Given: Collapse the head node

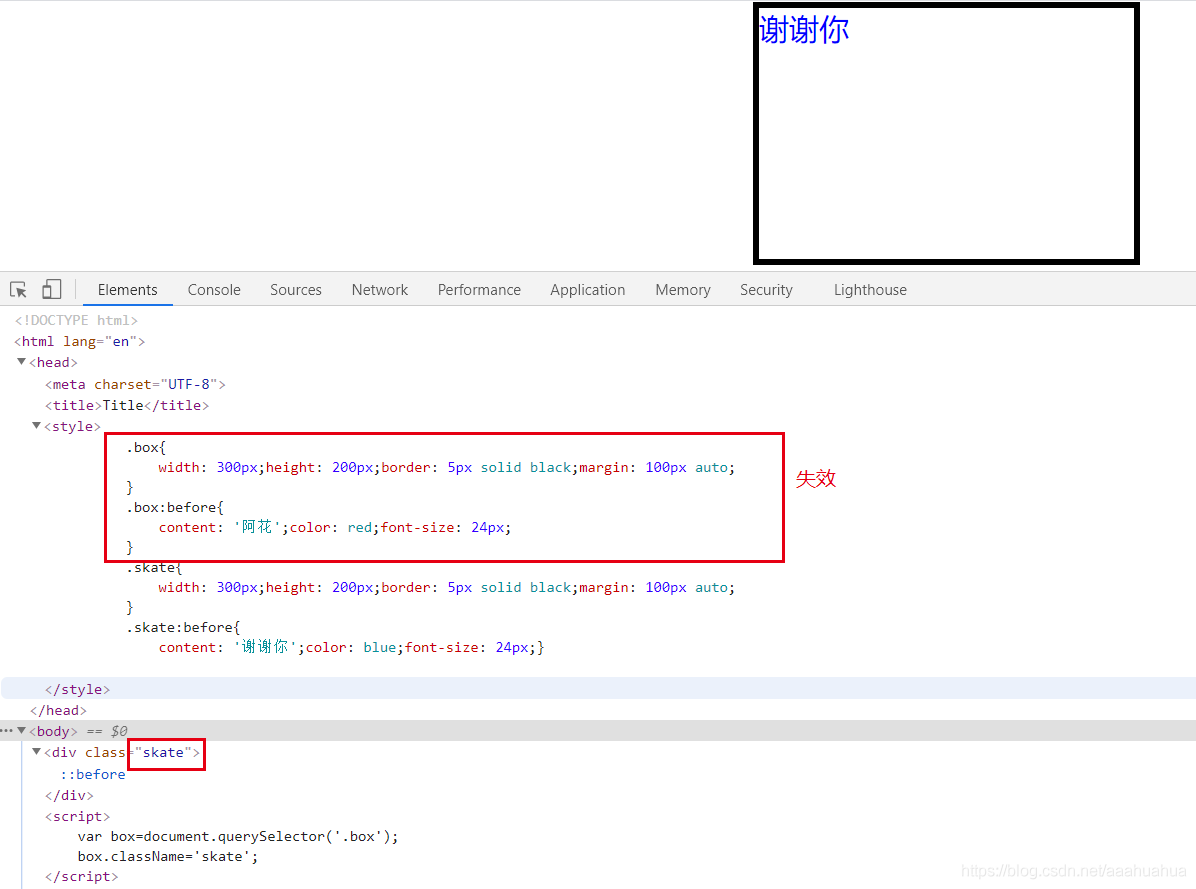Looking at the screenshot, I should [21, 362].
